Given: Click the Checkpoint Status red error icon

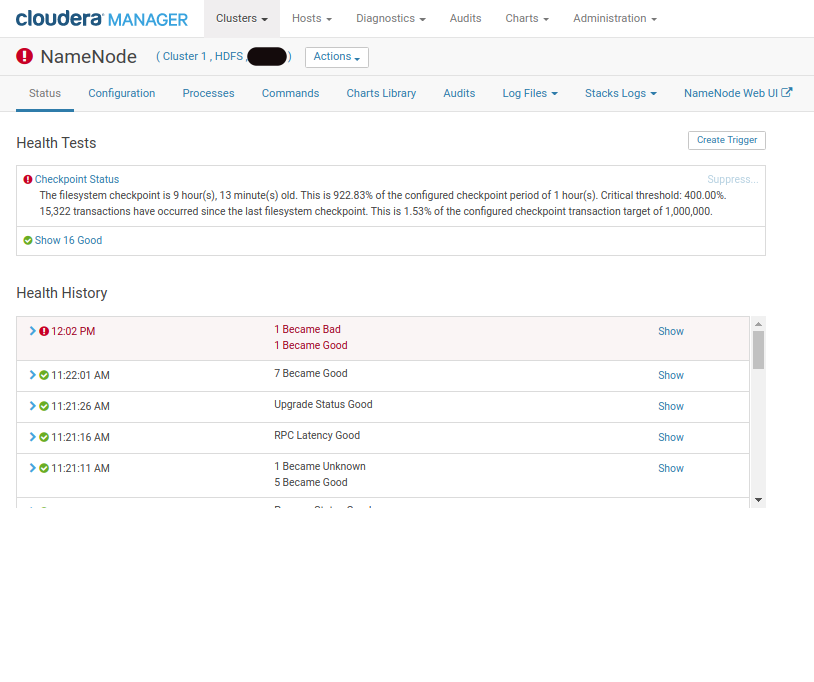Looking at the screenshot, I should tap(28, 180).
